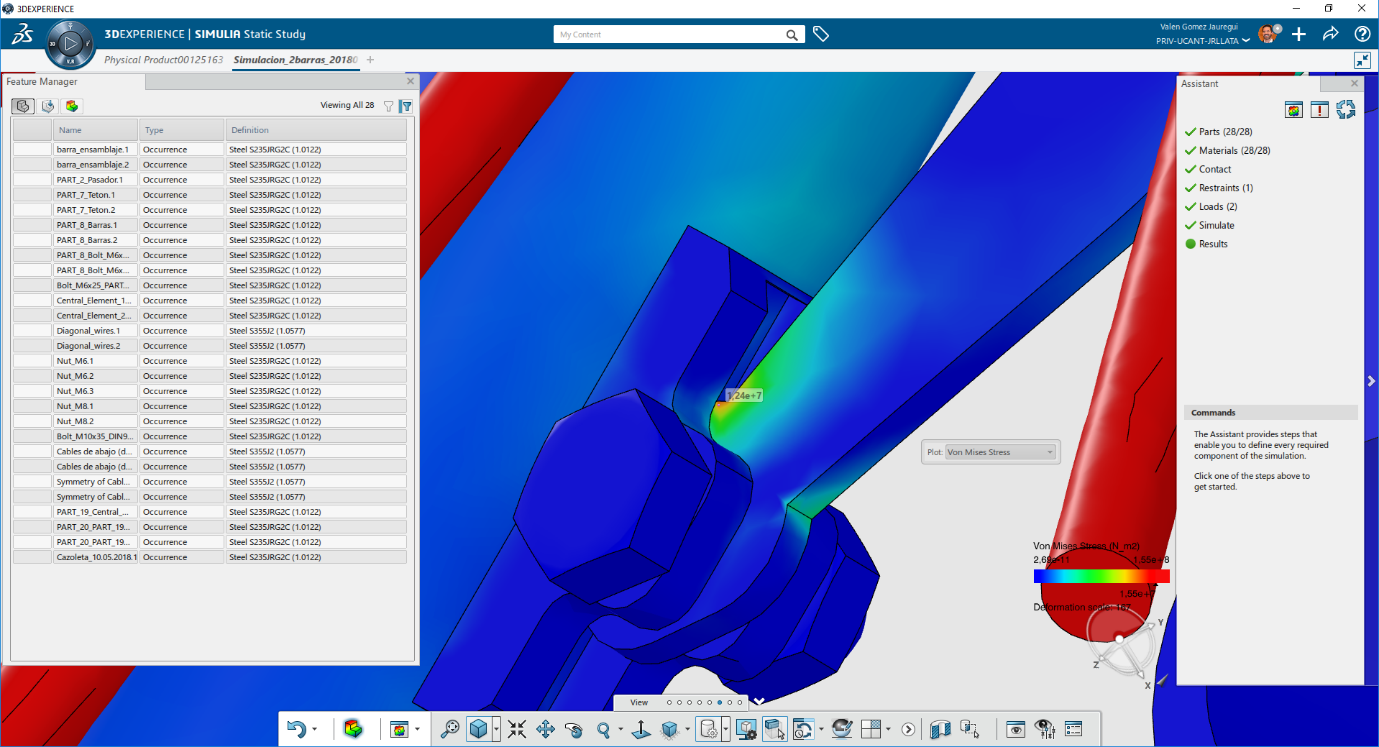Click the plus Add icon in top bar
Viewport: 1379px width, 747px height.
(1298, 34)
